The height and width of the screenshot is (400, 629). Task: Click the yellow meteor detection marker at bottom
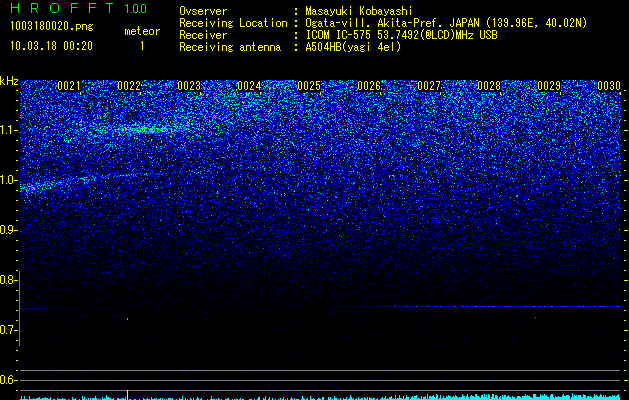[128, 395]
